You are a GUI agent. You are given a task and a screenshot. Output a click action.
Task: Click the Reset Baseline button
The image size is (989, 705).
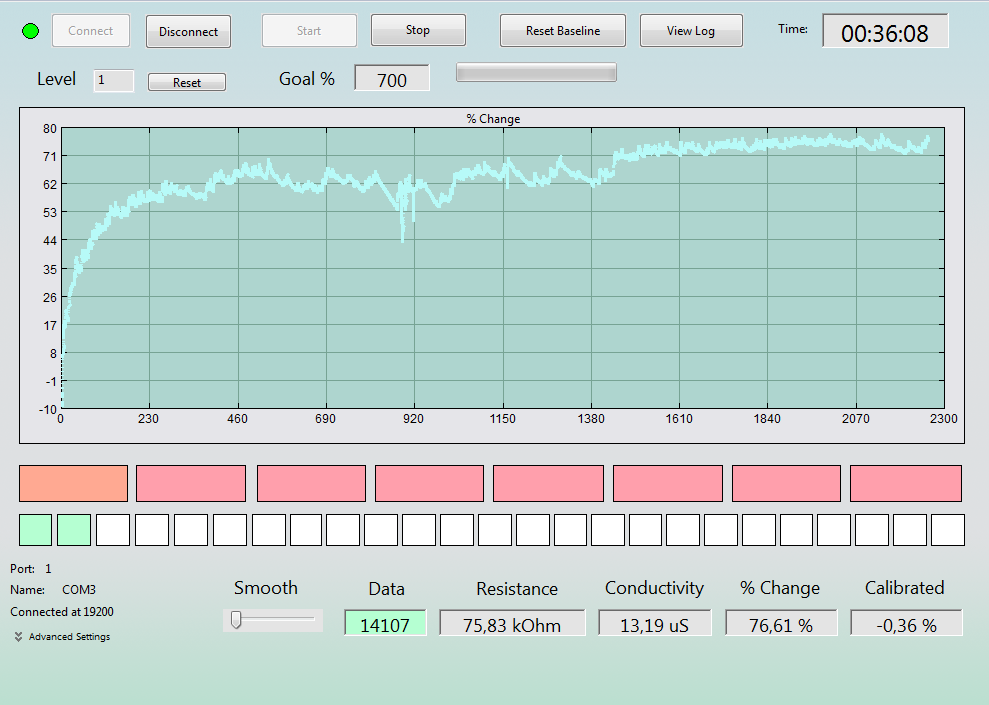tap(563, 31)
